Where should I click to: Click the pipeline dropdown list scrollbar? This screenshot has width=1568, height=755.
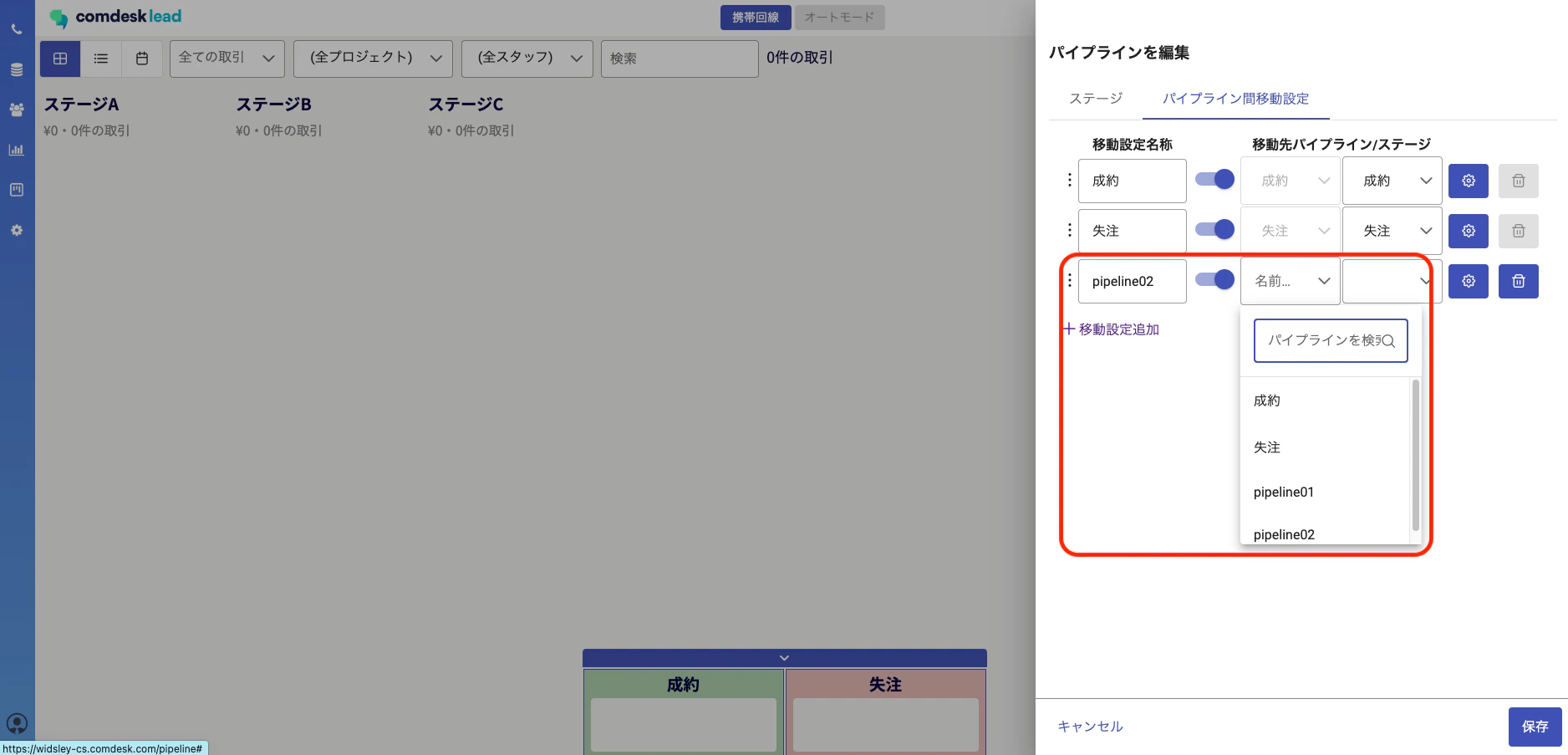pos(1415,456)
